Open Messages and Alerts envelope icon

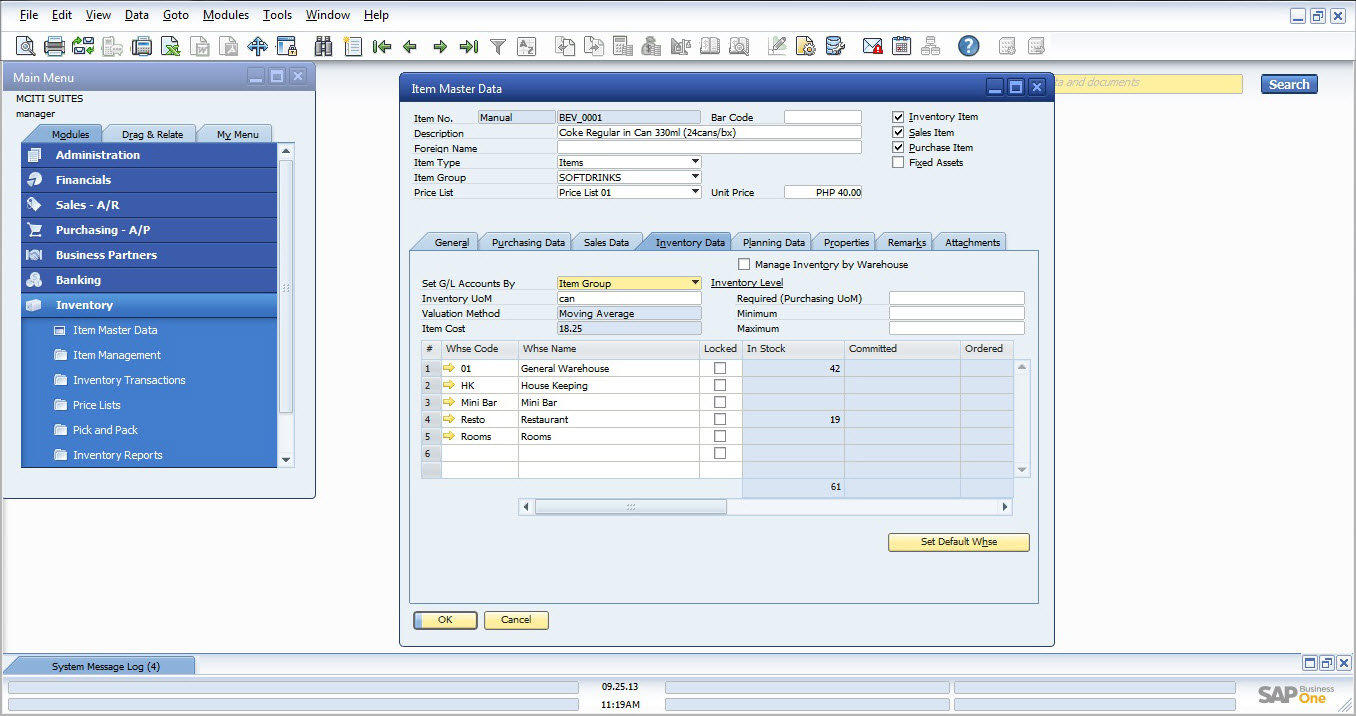[873, 46]
